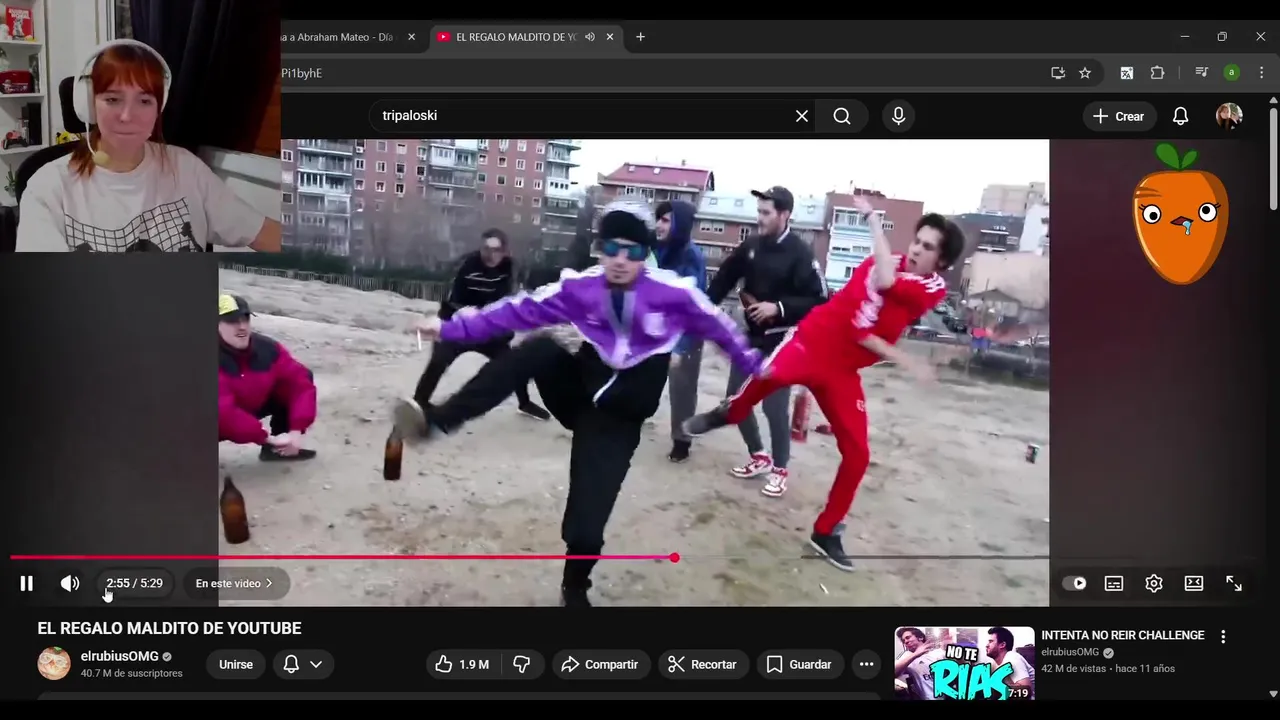Click the page vertical scrollbar
1280x720 pixels.
pos(1273,160)
